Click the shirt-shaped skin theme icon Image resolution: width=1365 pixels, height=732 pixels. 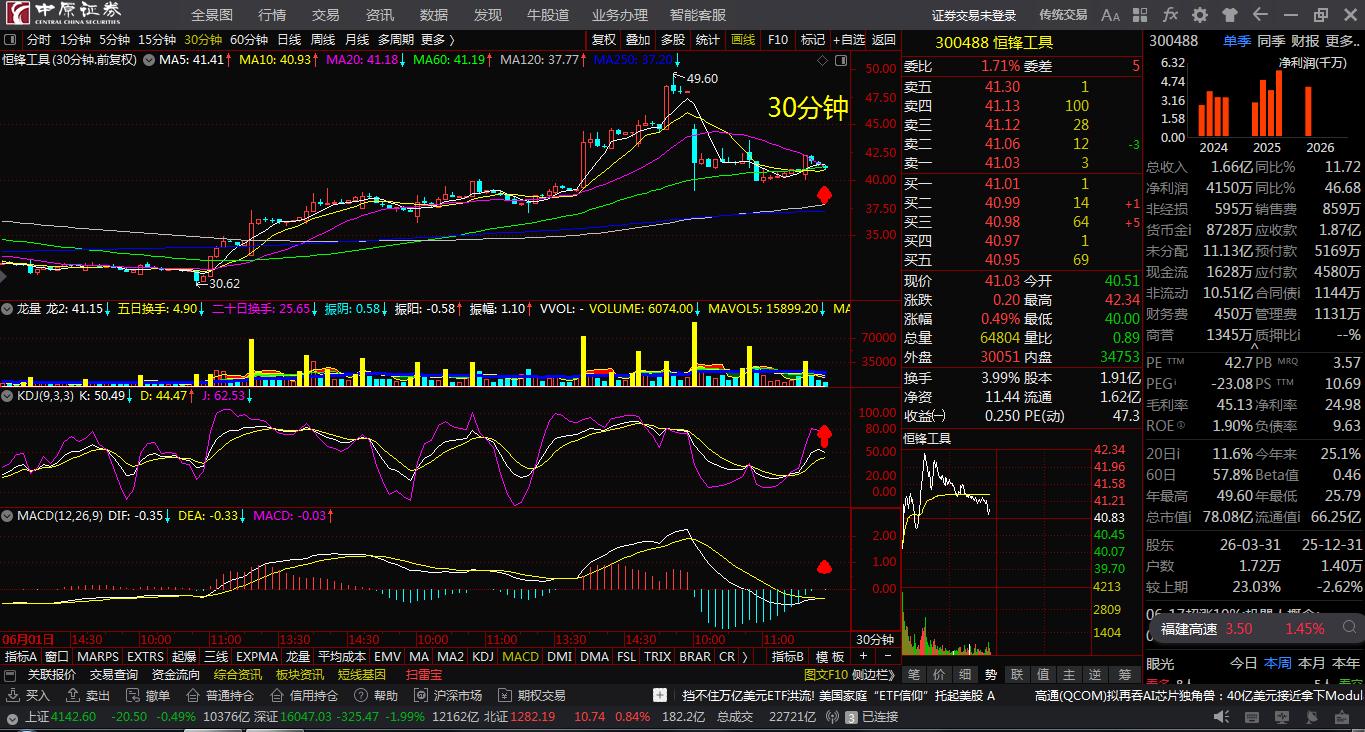[x=1230, y=15]
